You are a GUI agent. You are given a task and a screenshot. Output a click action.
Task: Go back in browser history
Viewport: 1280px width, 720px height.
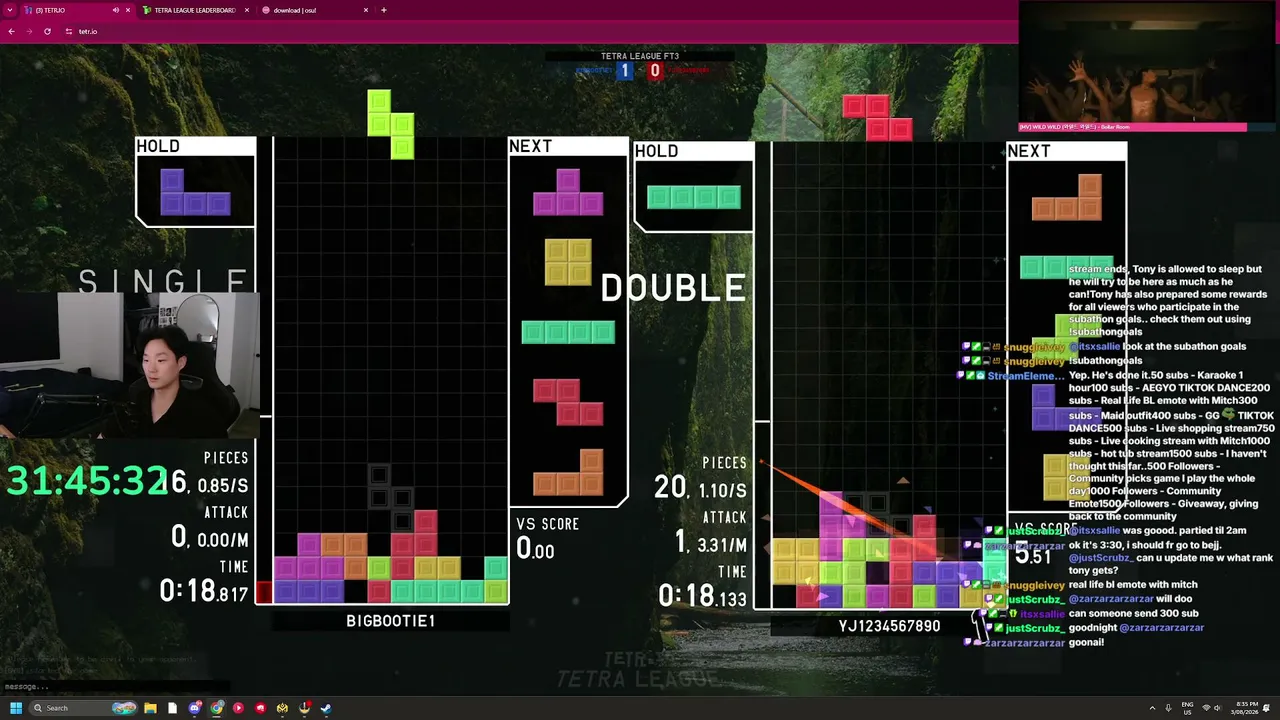pos(11,31)
